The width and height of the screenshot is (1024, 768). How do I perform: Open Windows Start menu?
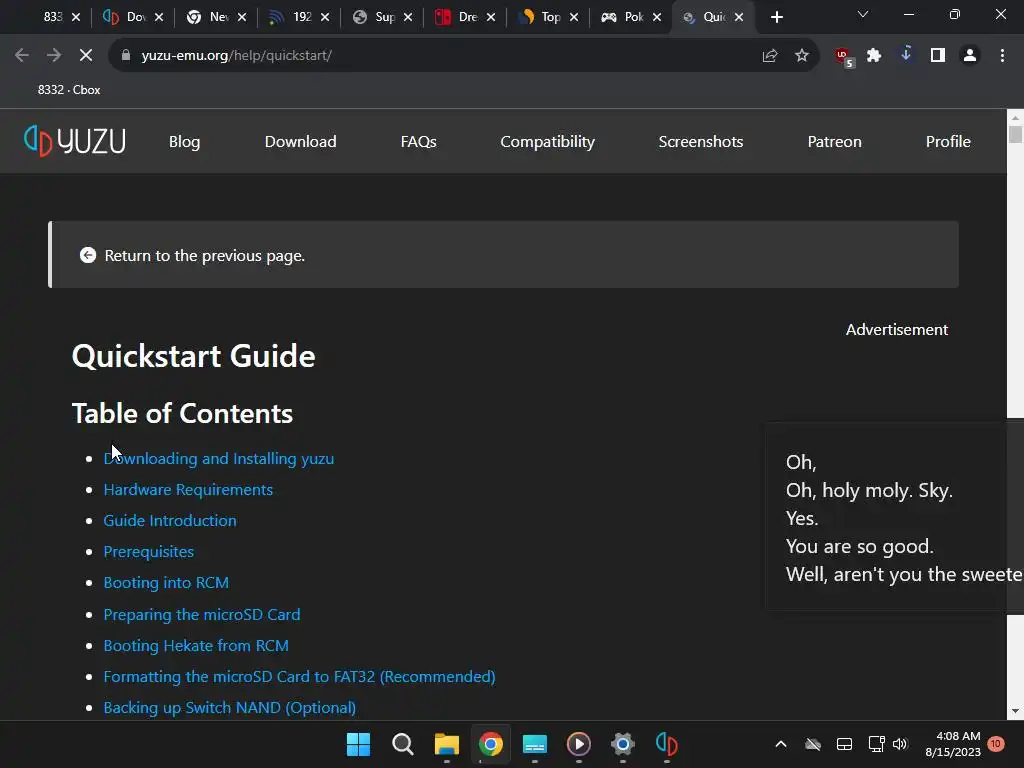[x=358, y=744]
